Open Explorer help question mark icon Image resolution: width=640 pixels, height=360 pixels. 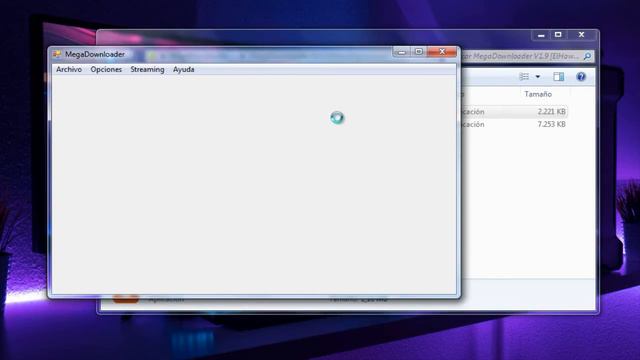click(x=581, y=76)
